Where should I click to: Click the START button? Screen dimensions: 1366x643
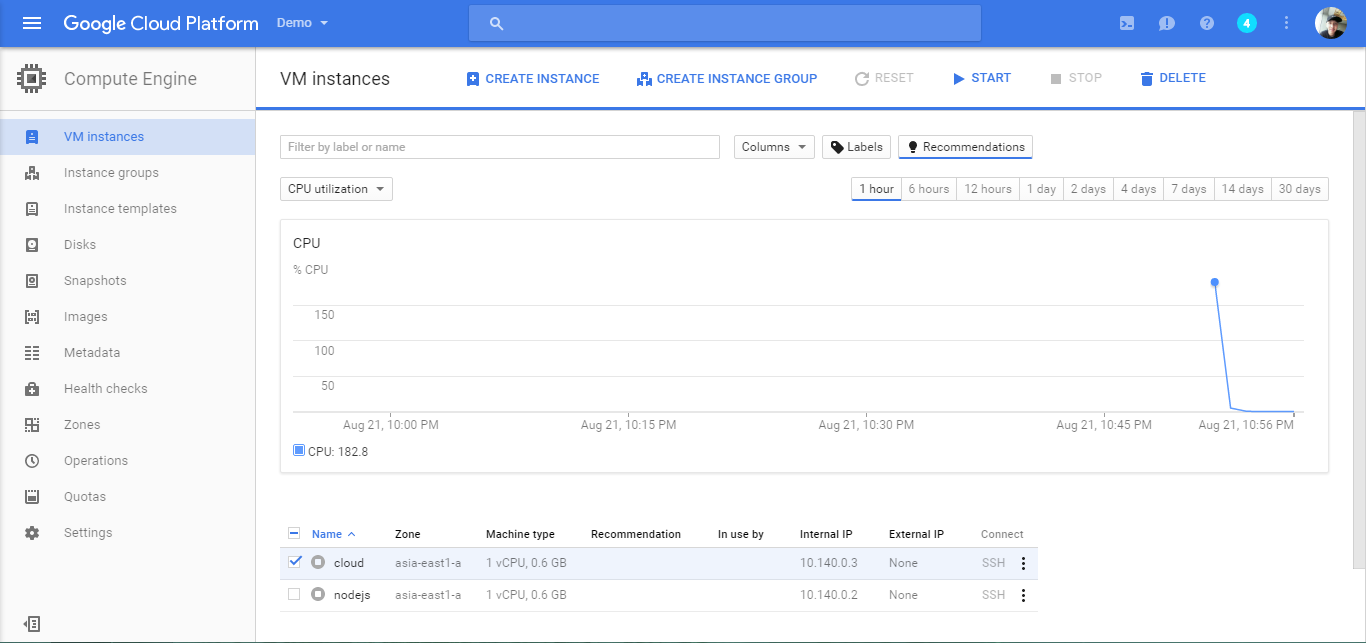pos(981,78)
